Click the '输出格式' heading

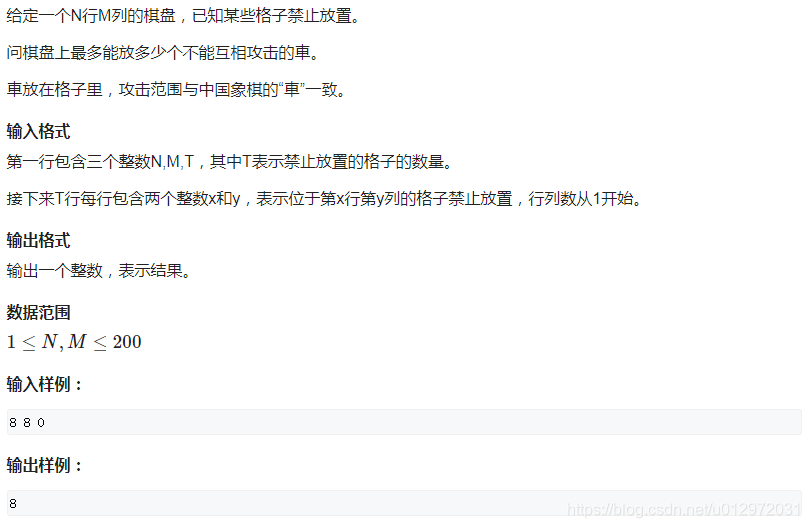[x=38, y=241]
